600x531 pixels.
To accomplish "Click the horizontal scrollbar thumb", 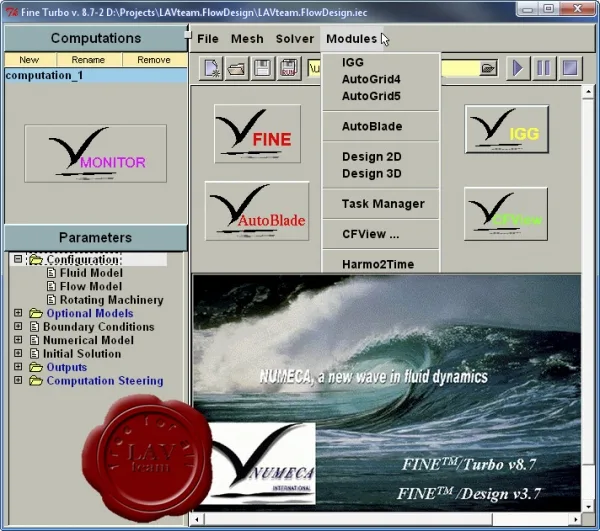I will (x=348, y=520).
